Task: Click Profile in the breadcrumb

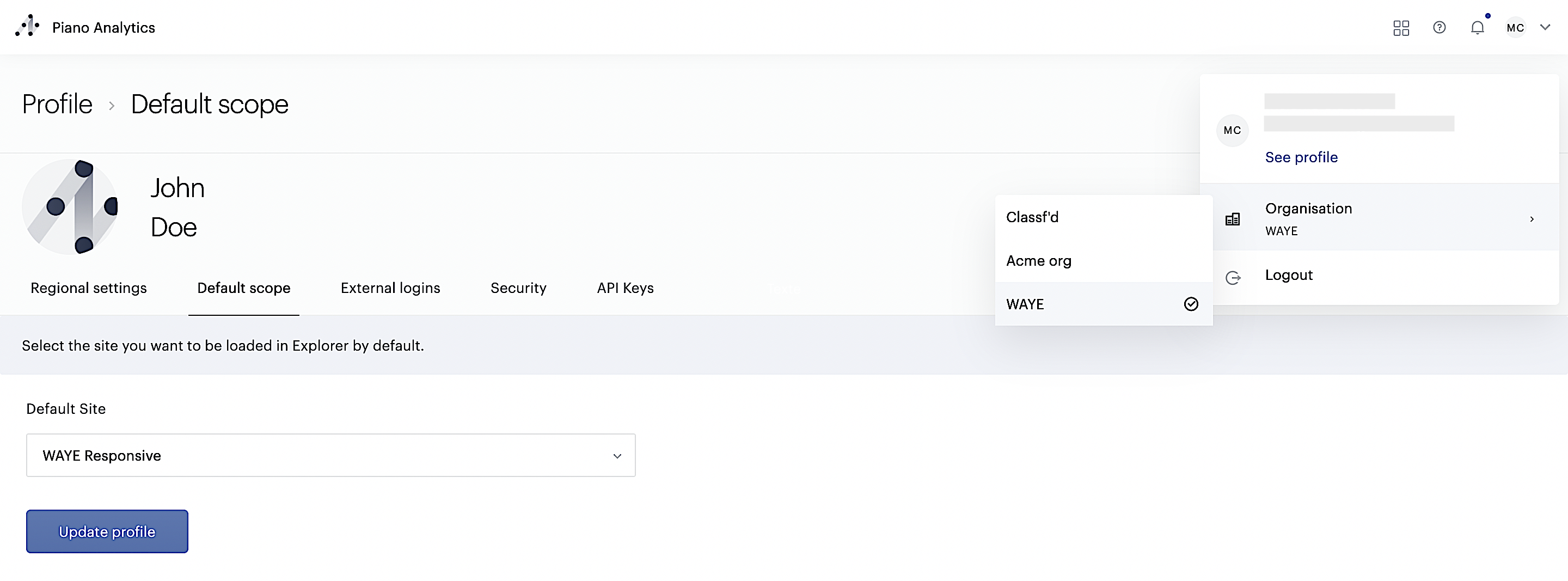Action: [57, 104]
